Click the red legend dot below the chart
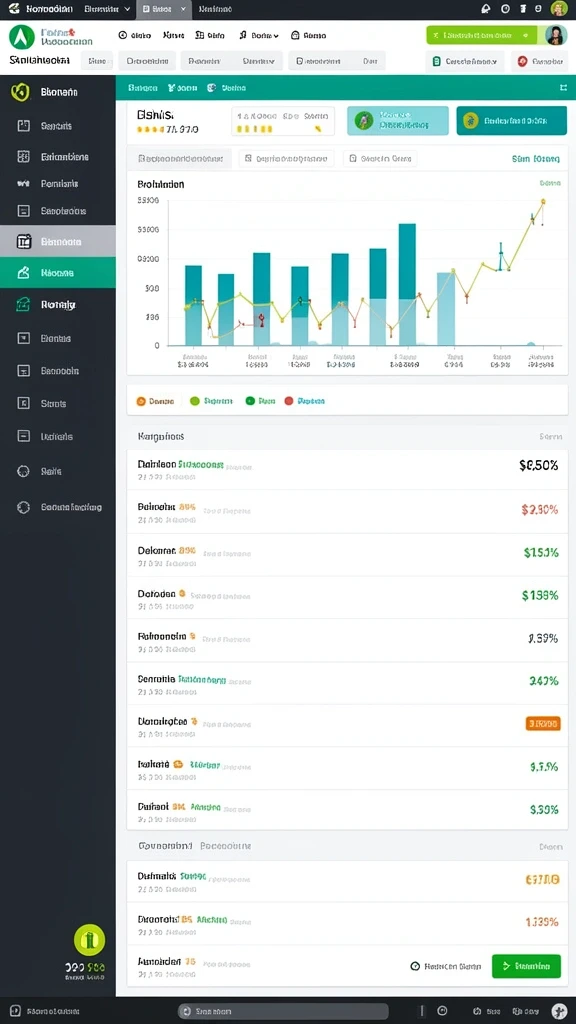The image size is (576, 1024). [289, 401]
